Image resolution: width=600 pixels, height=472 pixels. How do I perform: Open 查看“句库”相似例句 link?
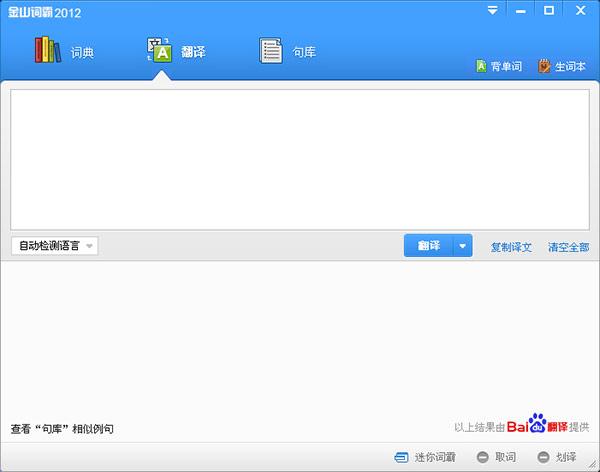click(x=62, y=429)
